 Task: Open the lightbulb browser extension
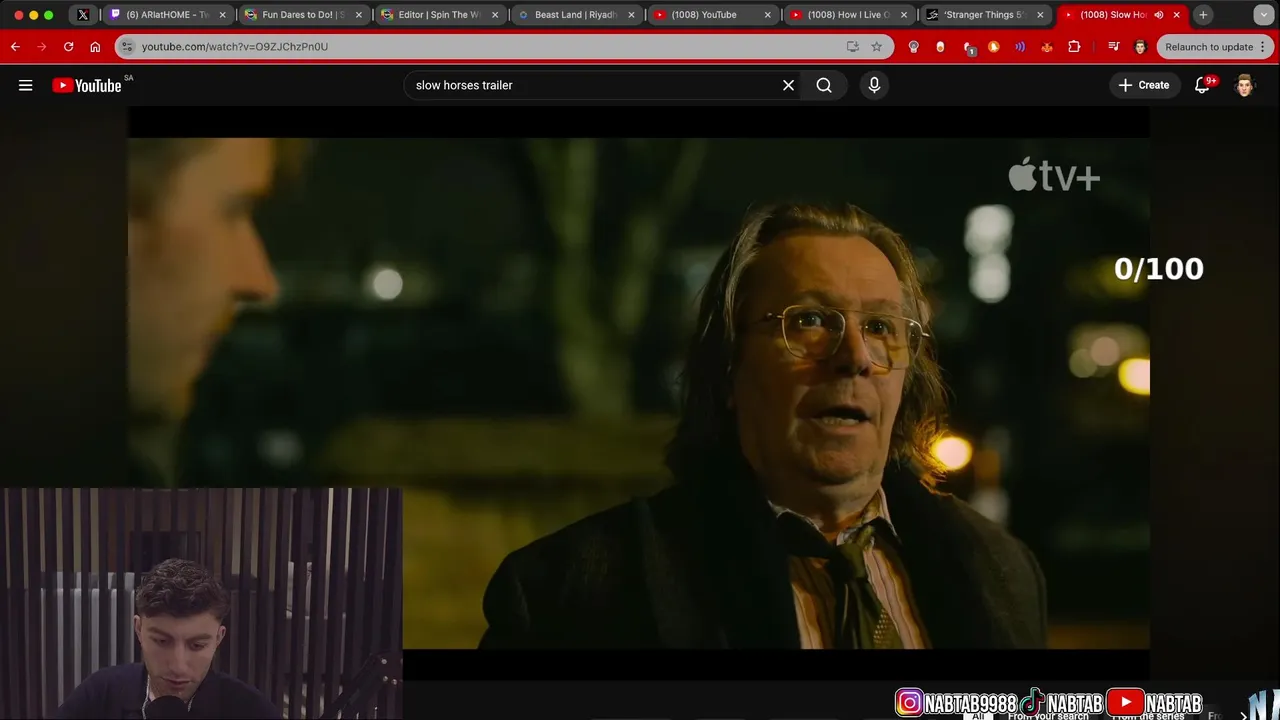tap(913, 47)
